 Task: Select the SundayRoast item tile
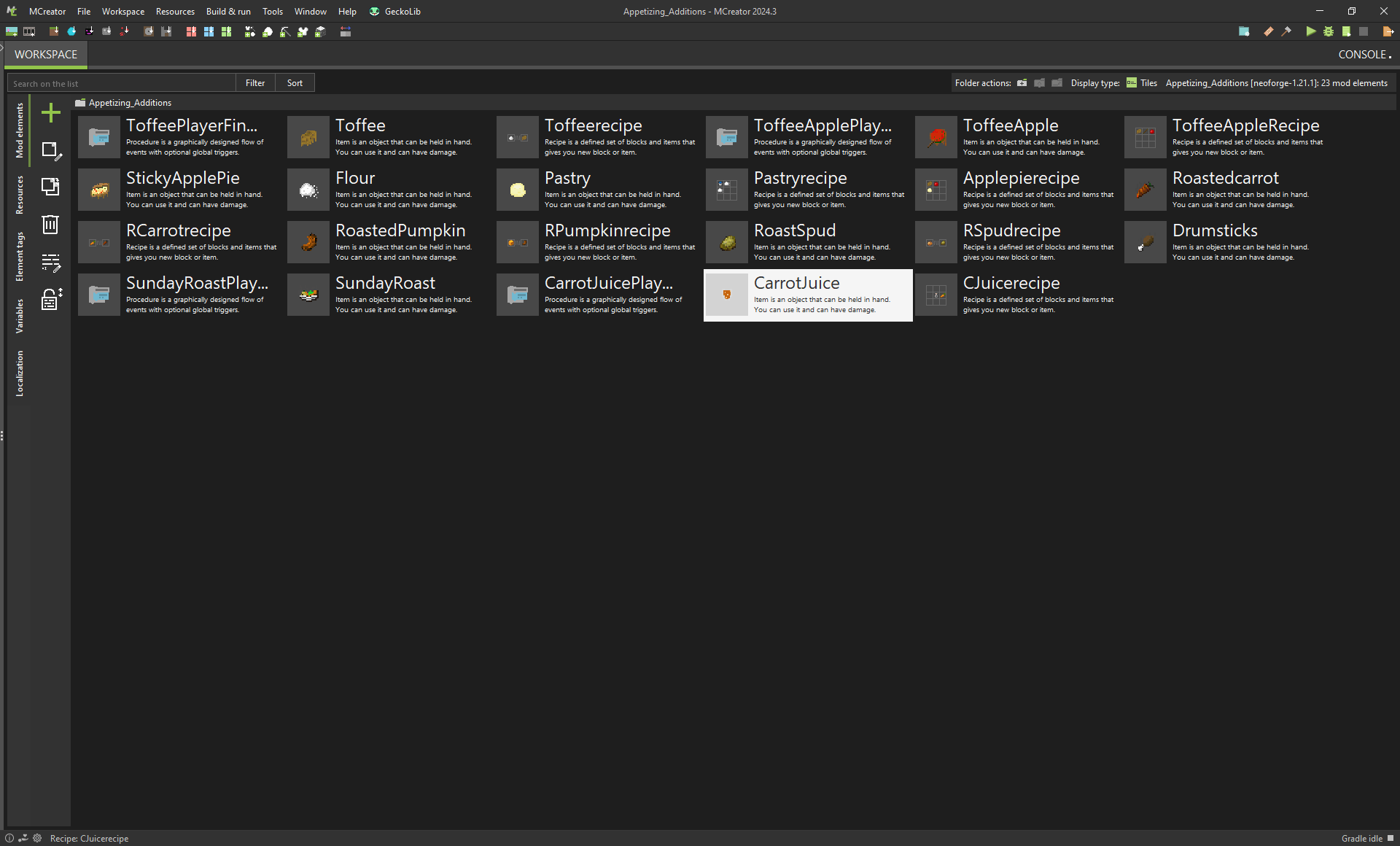coord(385,295)
